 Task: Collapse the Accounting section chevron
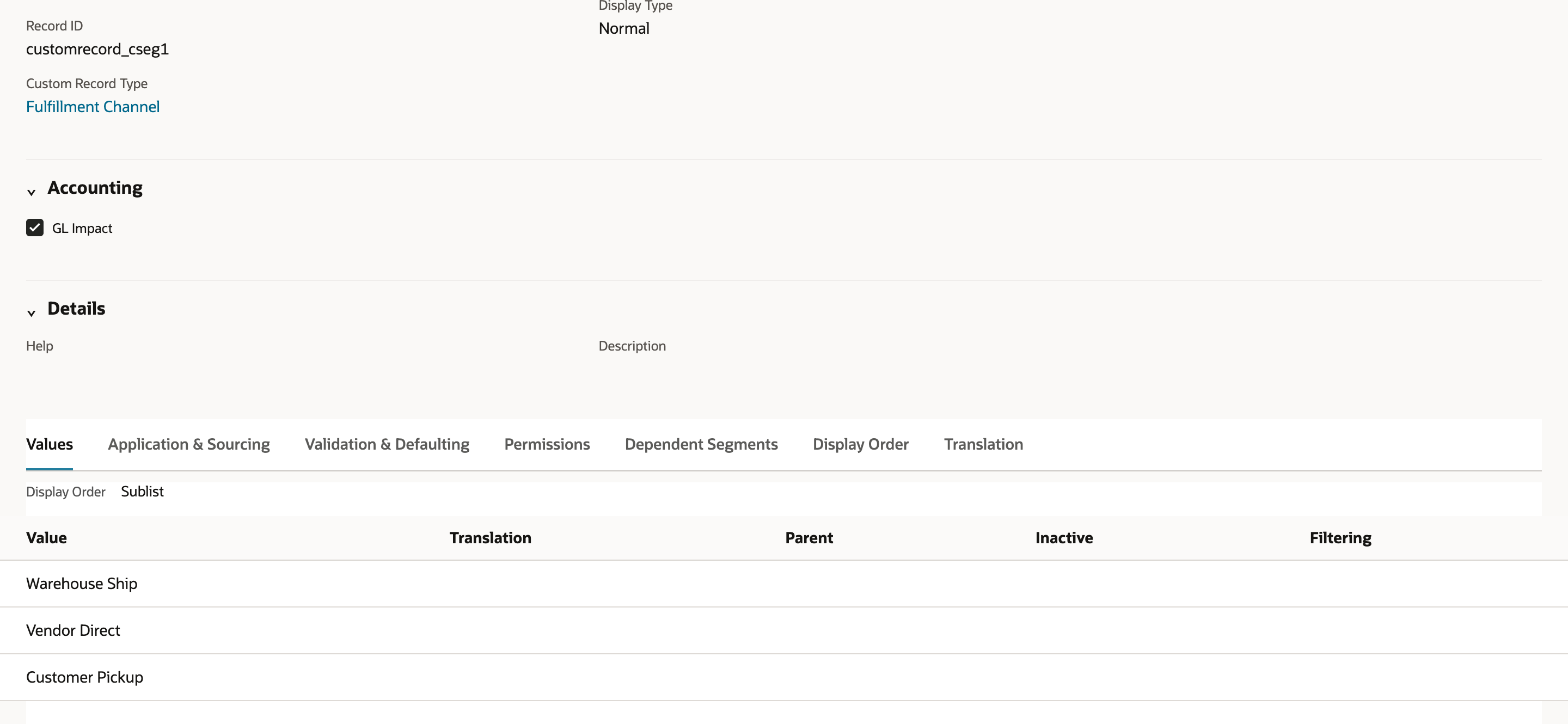pyautogui.click(x=32, y=192)
